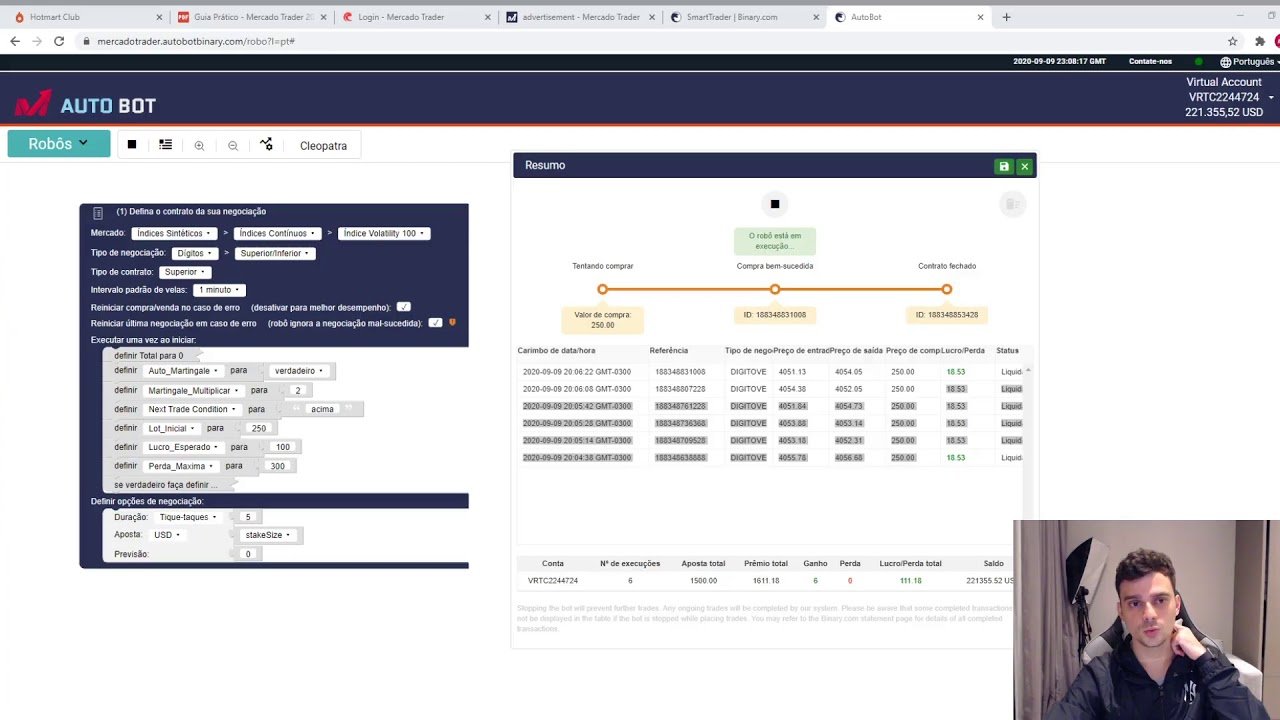
Task: Click the Tentando comprar progress marker
Action: (x=602, y=289)
